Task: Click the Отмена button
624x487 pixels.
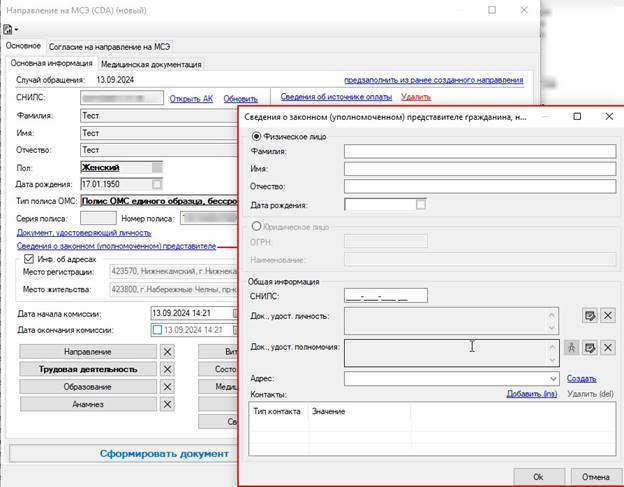Action: tap(596, 477)
